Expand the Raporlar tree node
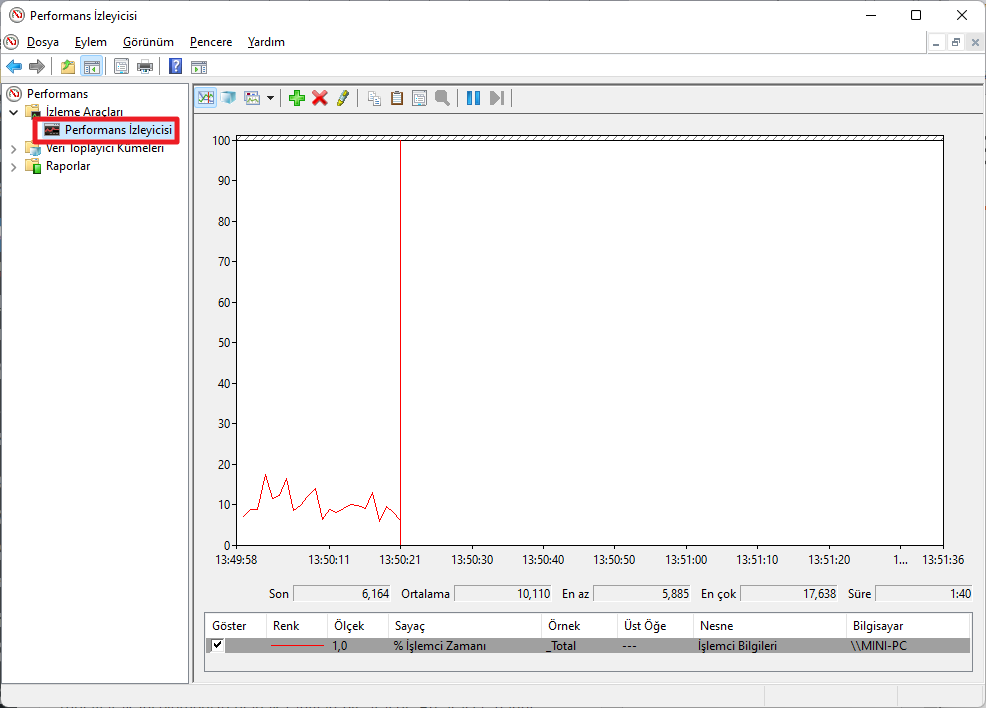986x708 pixels. pyautogui.click(x=14, y=166)
